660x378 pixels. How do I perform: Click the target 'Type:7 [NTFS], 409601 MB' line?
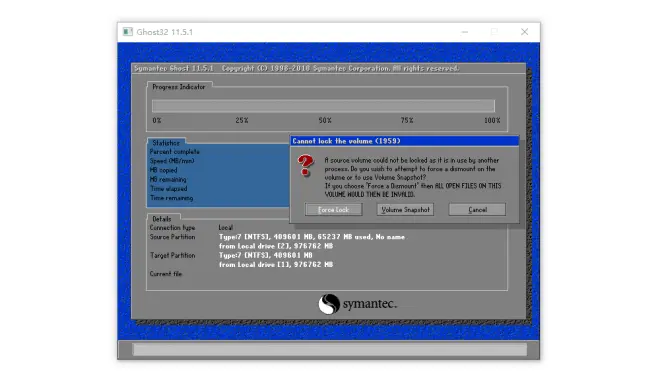[265, 256]
